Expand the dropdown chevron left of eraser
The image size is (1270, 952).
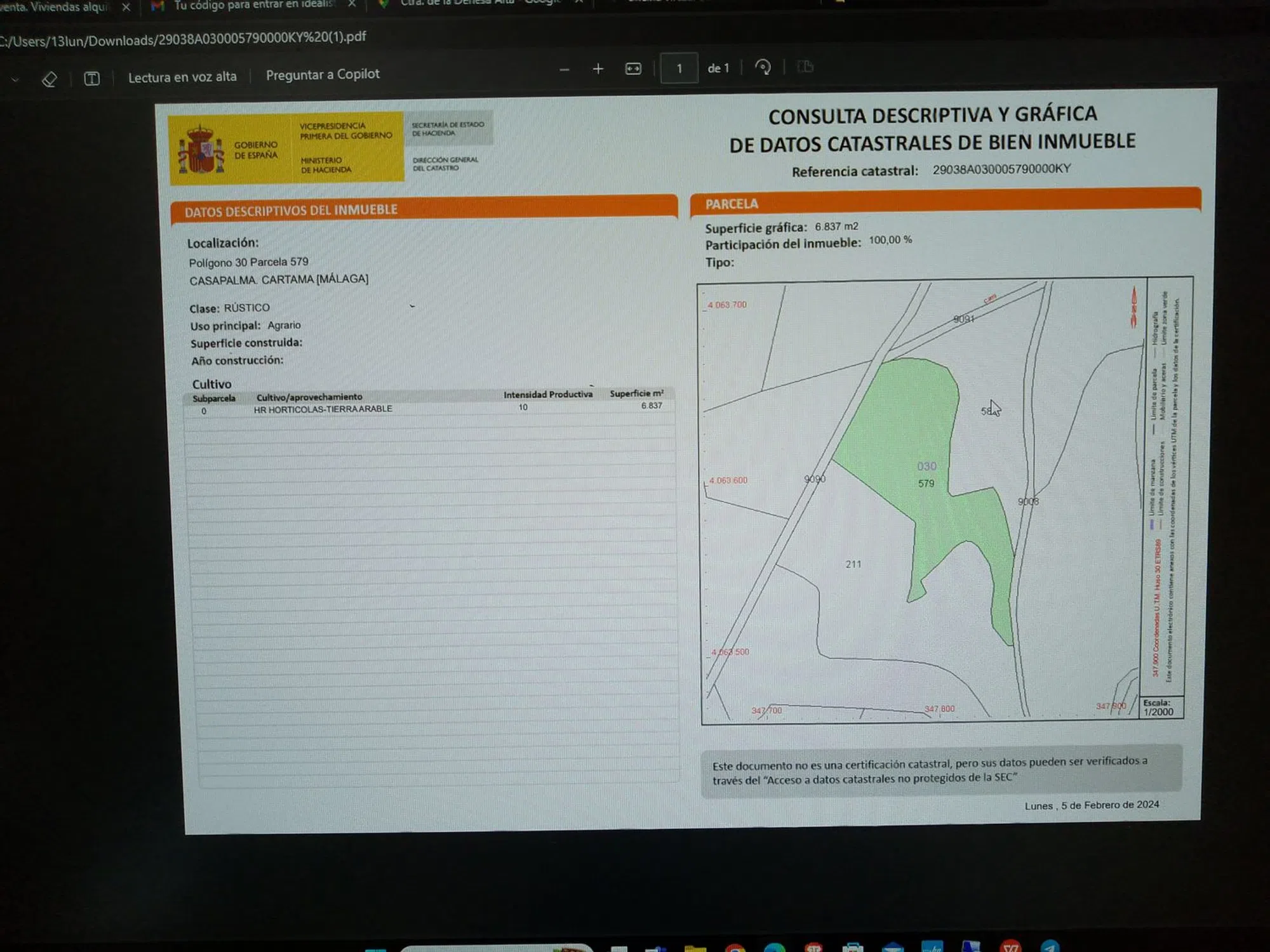coord(15,80)
